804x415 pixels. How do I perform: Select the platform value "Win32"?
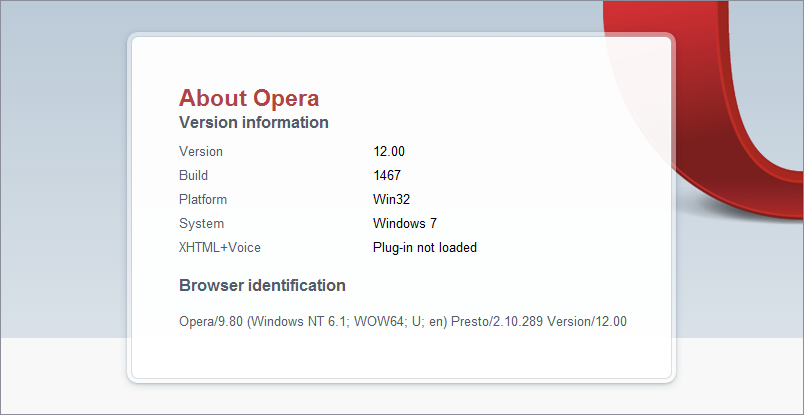[x=392, y=200]
